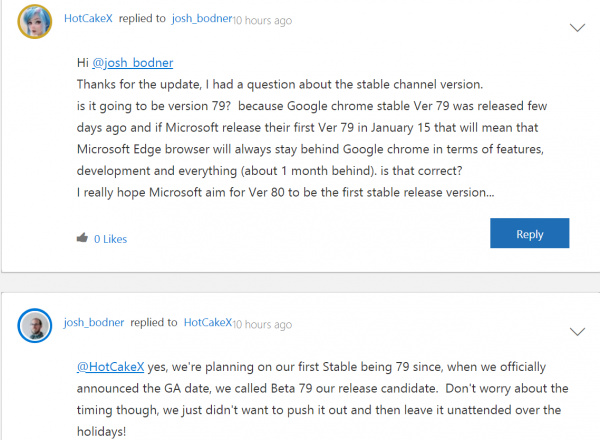The image size is (600, 440).
Task: Click the Reply button on HotCakeX's post
Action: (530, 233)
